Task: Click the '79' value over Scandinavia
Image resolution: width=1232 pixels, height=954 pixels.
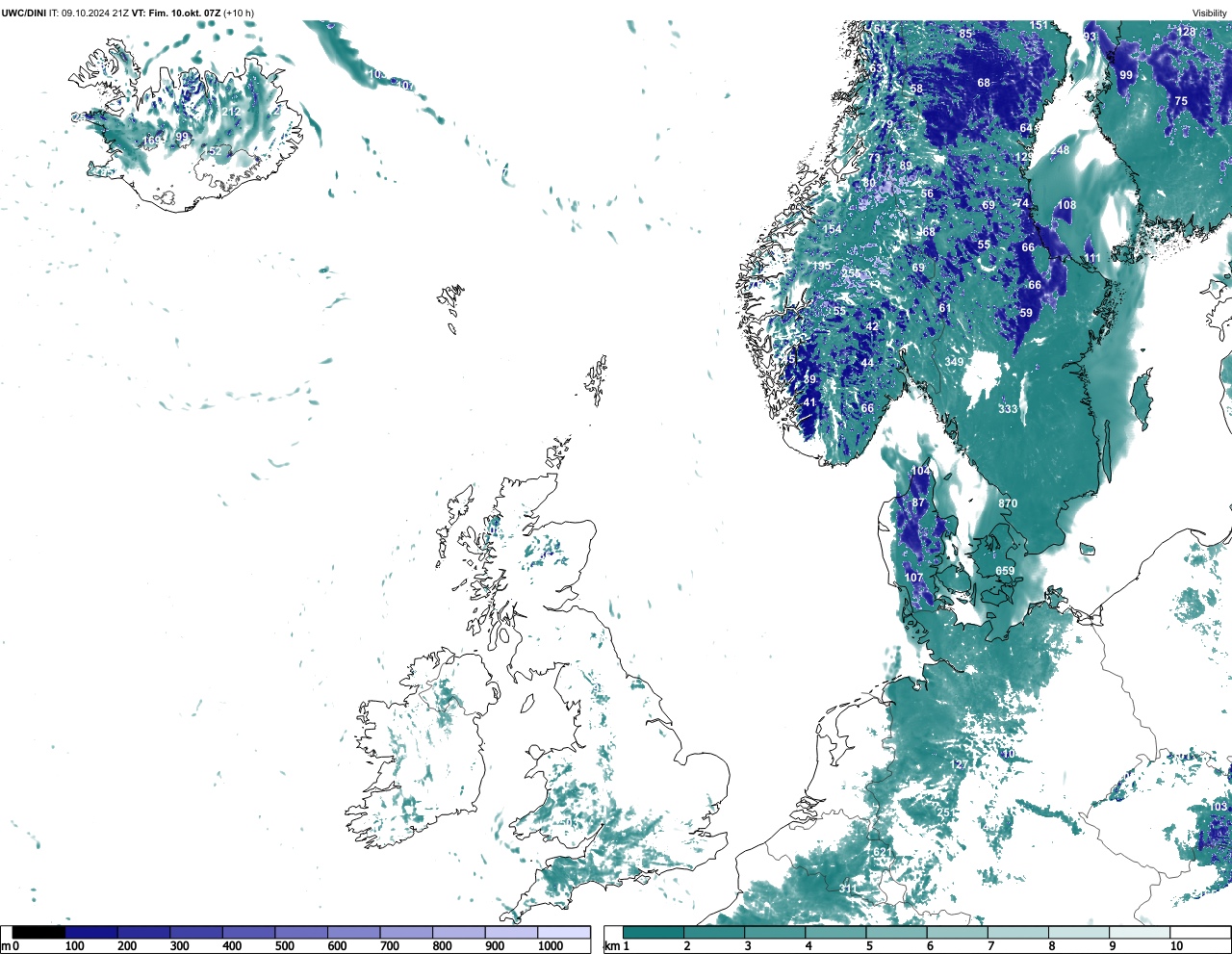Action: tap(886, 125)
